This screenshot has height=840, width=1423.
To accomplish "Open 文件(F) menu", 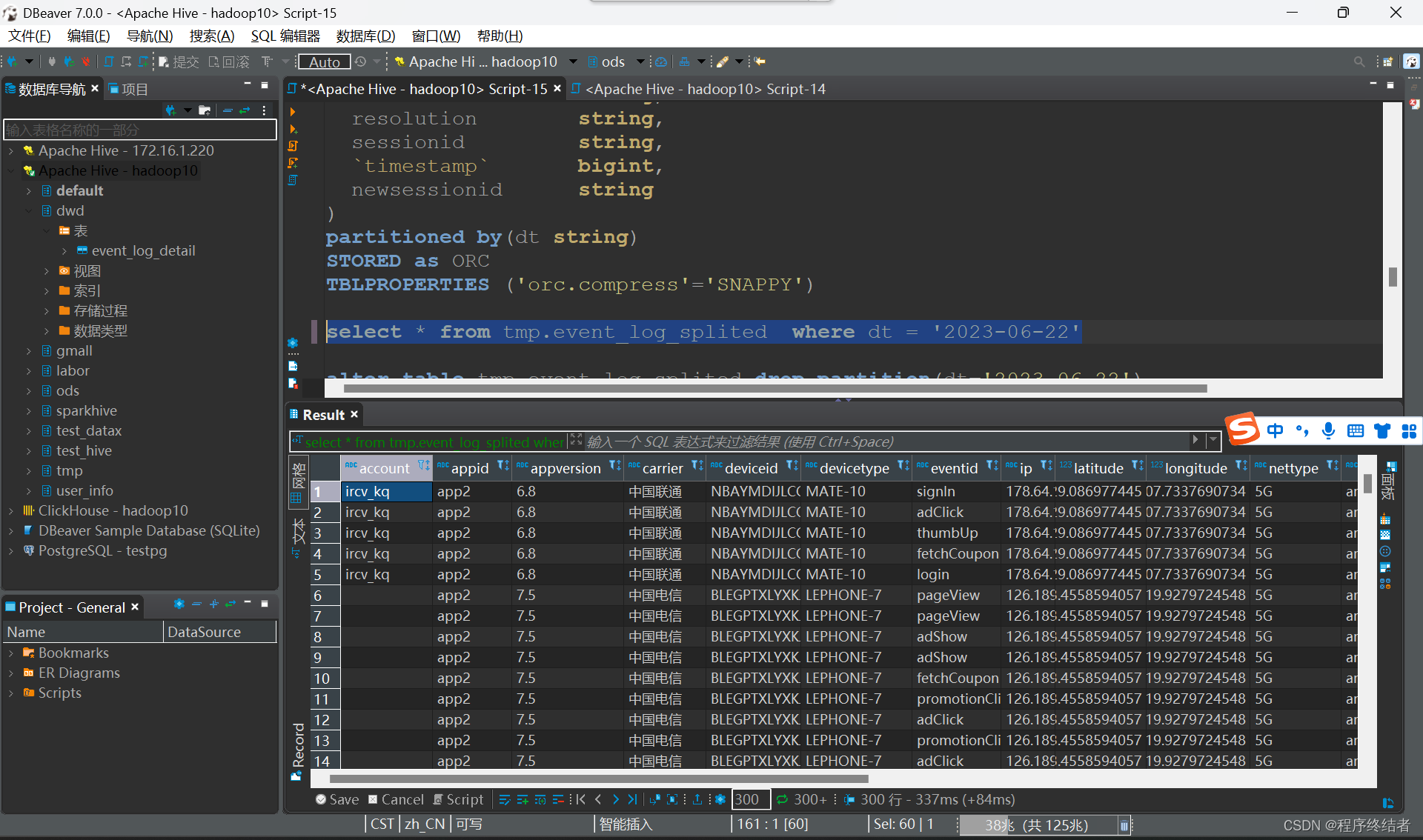I will 30,36.
